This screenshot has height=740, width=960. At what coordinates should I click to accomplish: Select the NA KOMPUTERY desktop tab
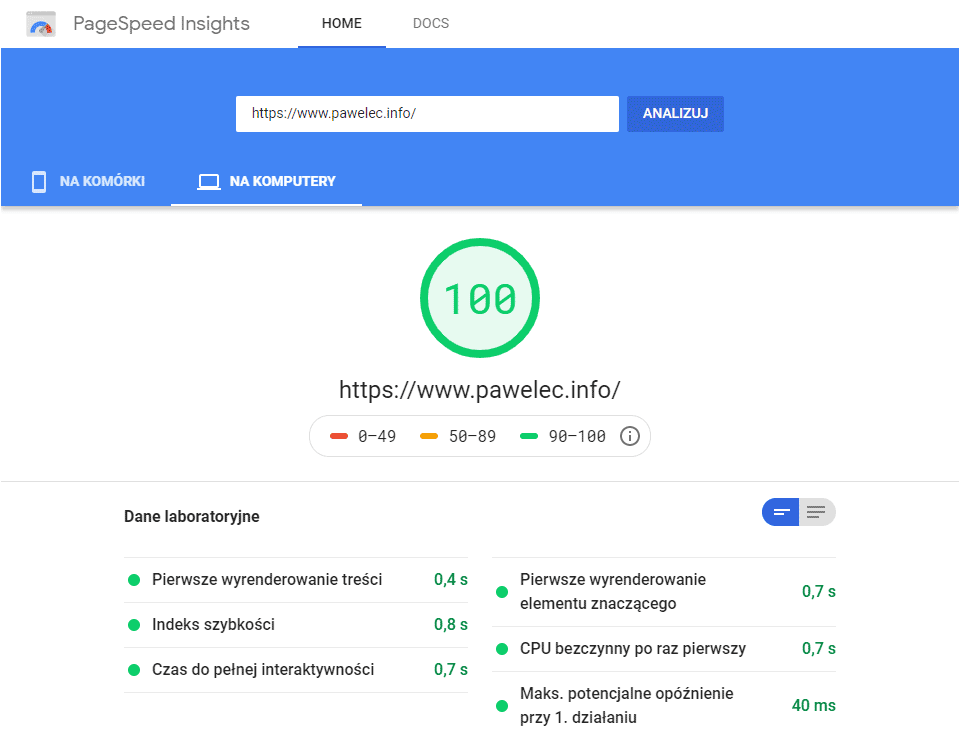coord(266,182)
